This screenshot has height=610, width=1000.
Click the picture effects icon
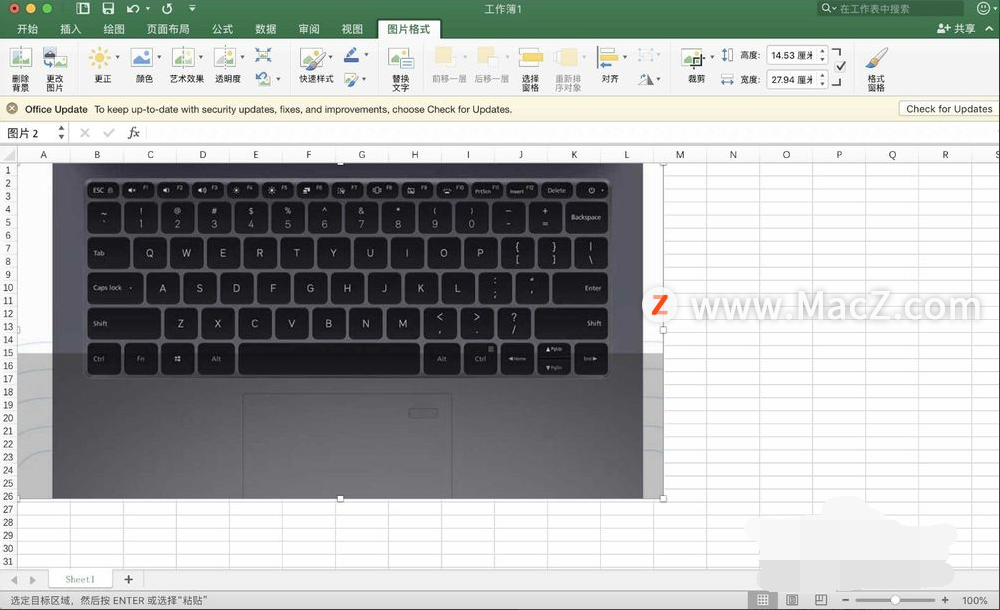click(x=351, y=79)
